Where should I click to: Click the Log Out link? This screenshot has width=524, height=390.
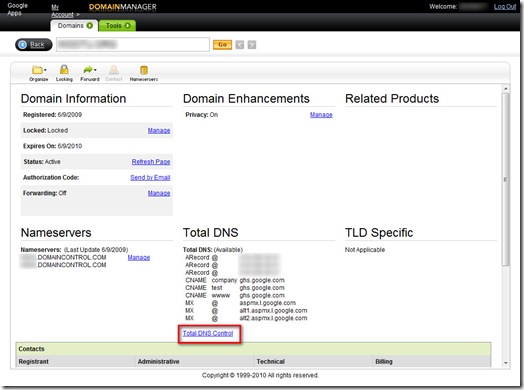tap(505, 6)
